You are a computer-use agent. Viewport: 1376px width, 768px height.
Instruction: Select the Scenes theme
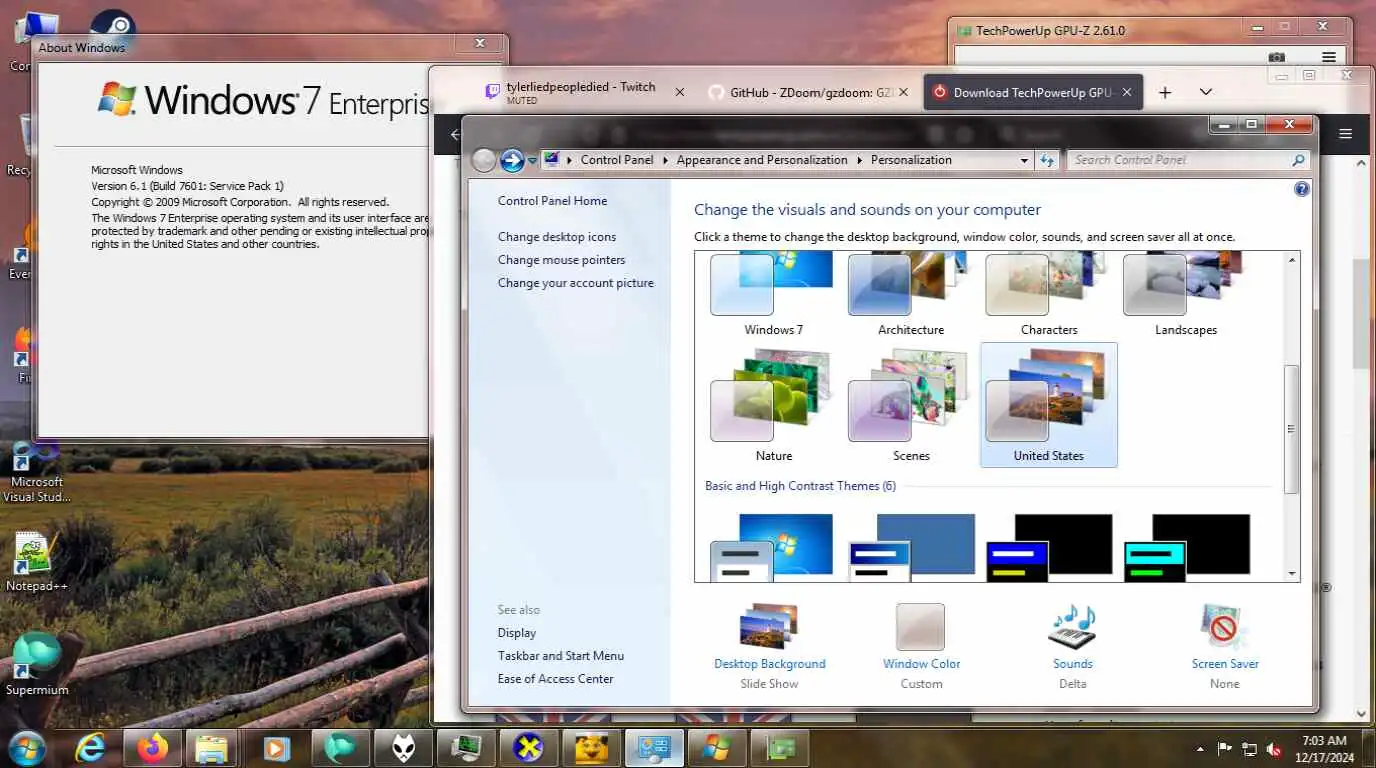click(911, 405)
